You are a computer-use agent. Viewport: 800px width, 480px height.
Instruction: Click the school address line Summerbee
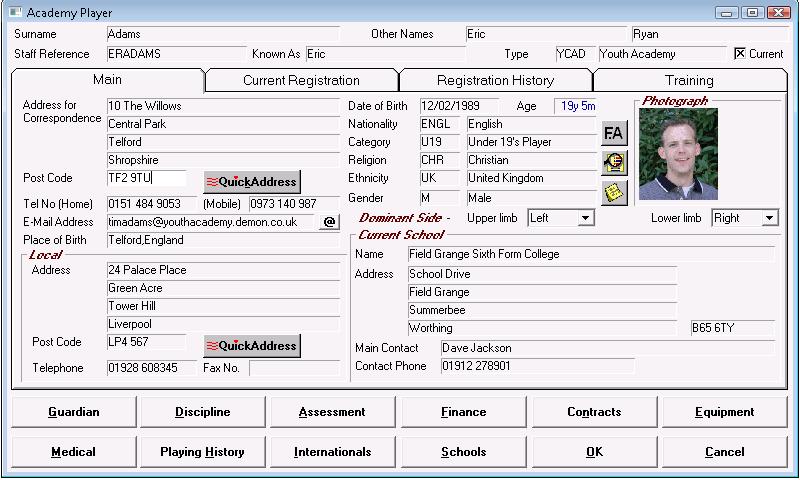[x=542, y=310]
